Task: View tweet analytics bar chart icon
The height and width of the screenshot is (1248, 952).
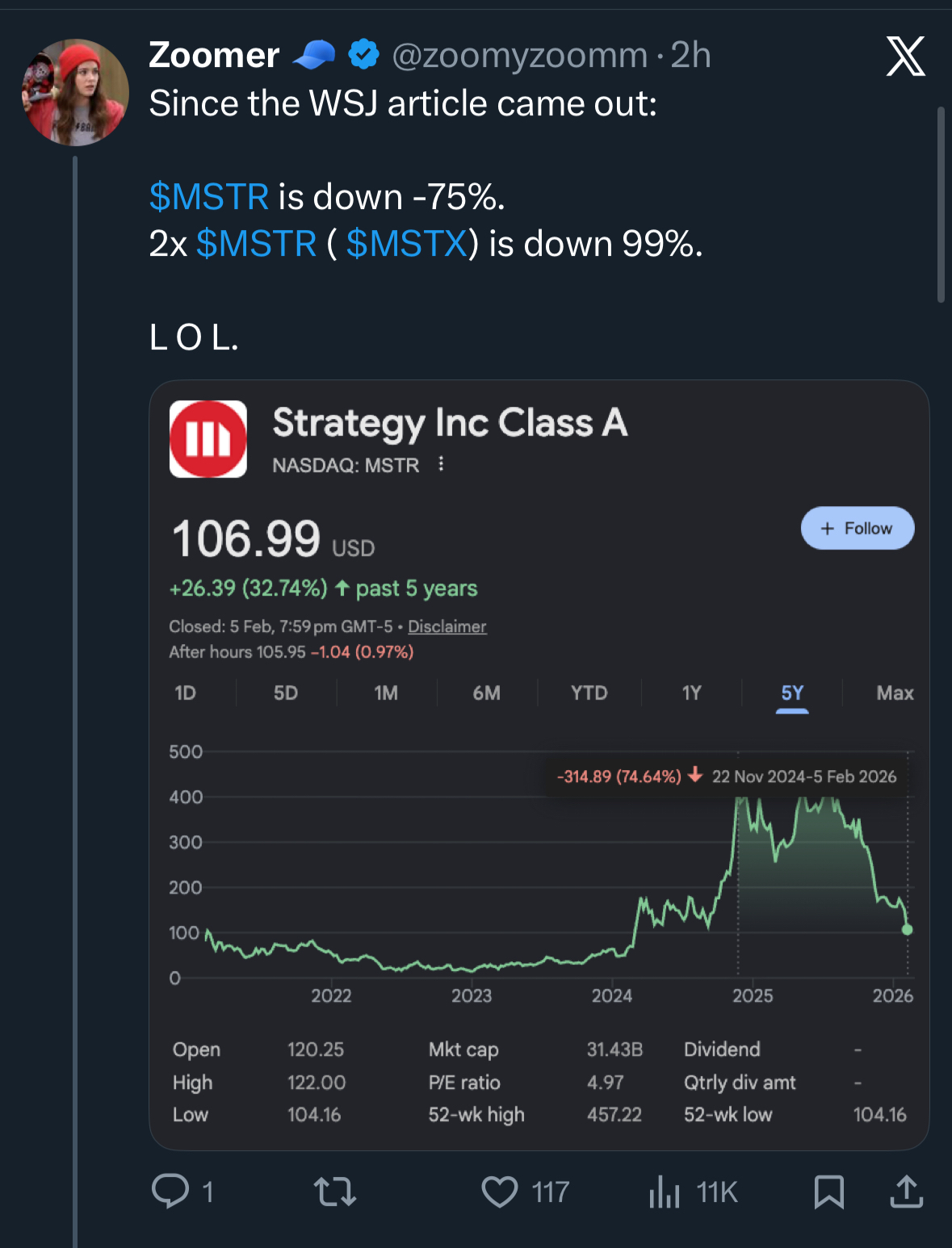Action: (664, 1191)
